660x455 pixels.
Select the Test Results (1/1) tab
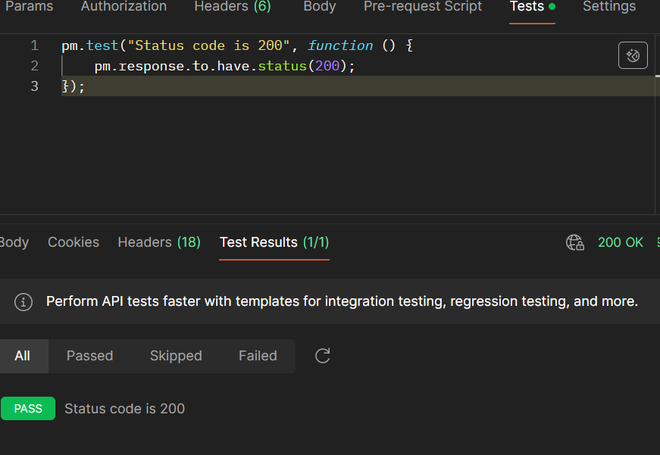(x=274, y=242)
